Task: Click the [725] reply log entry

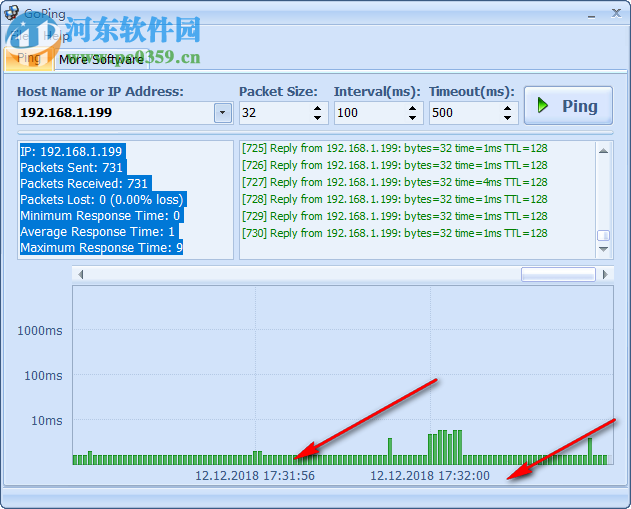Action: click(x=394, y=148)
